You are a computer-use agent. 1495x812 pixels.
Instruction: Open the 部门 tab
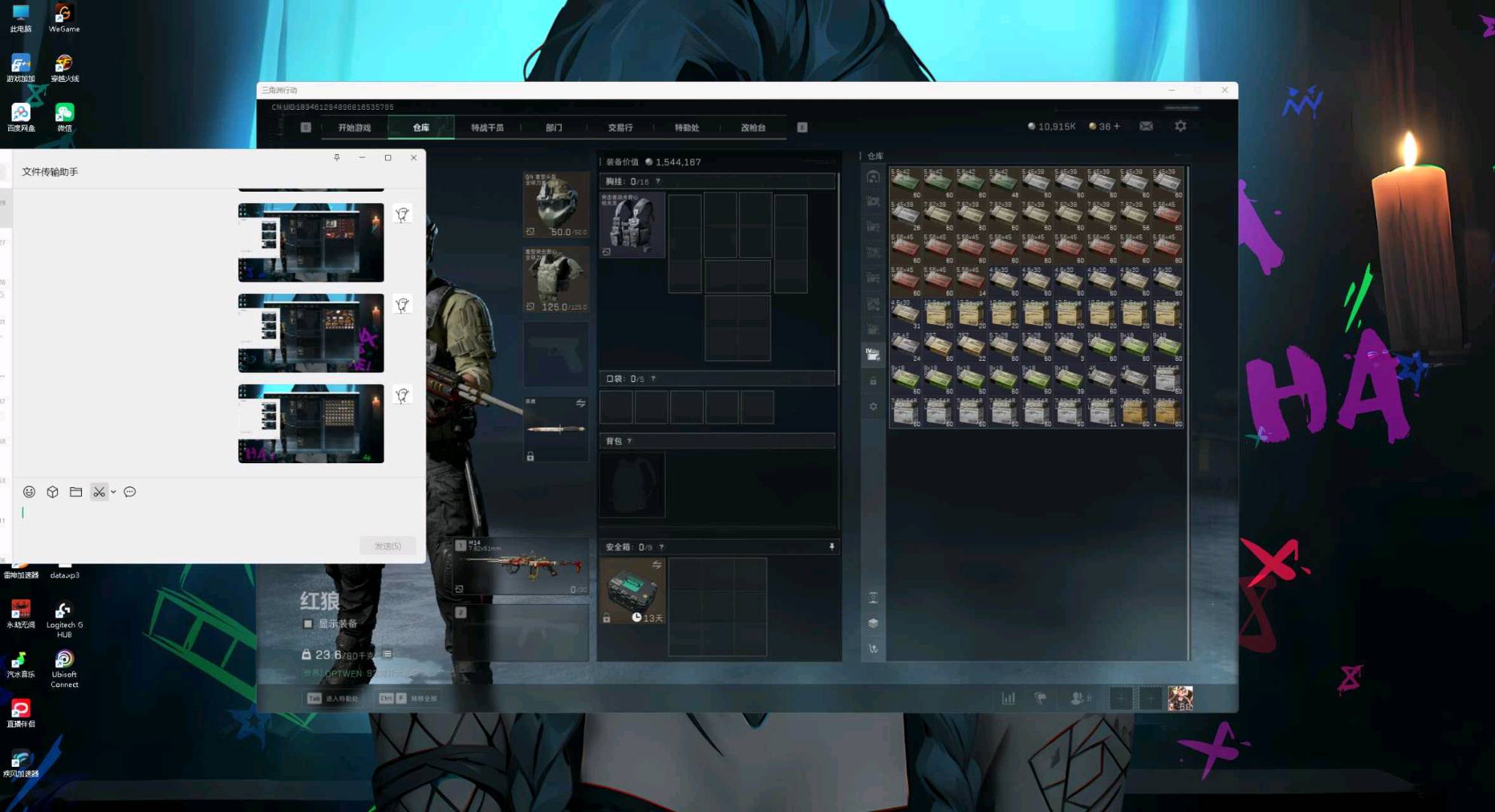(553, 127)
